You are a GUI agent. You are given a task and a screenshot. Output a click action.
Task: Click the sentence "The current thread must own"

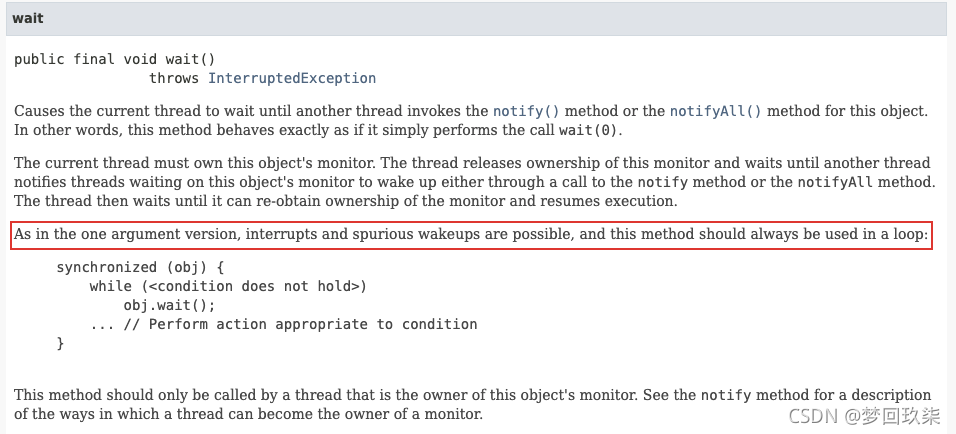(x=150, y=163)
